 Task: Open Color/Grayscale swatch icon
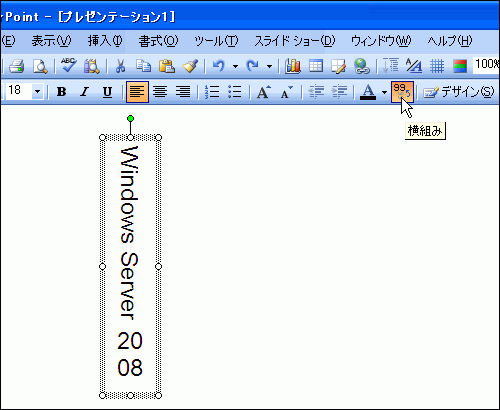click(x=460, y=66)
